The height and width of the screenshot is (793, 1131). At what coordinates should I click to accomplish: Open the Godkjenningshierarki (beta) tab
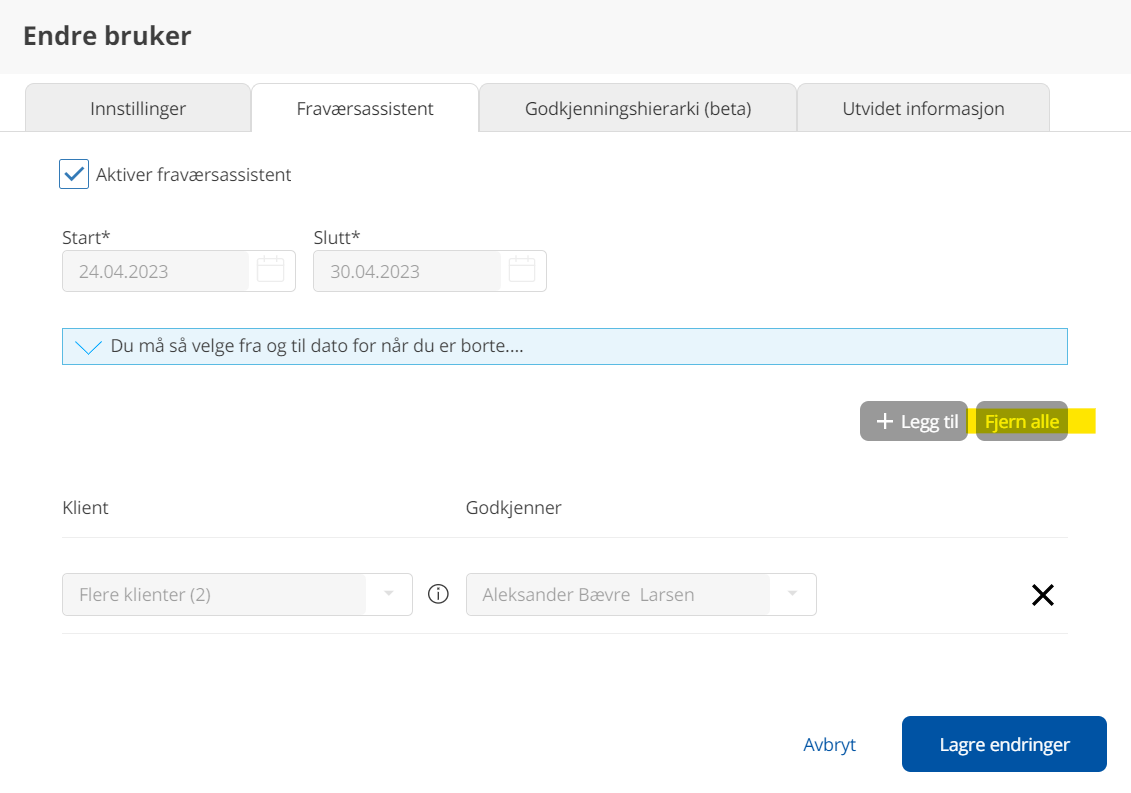(x=637, y=109)
